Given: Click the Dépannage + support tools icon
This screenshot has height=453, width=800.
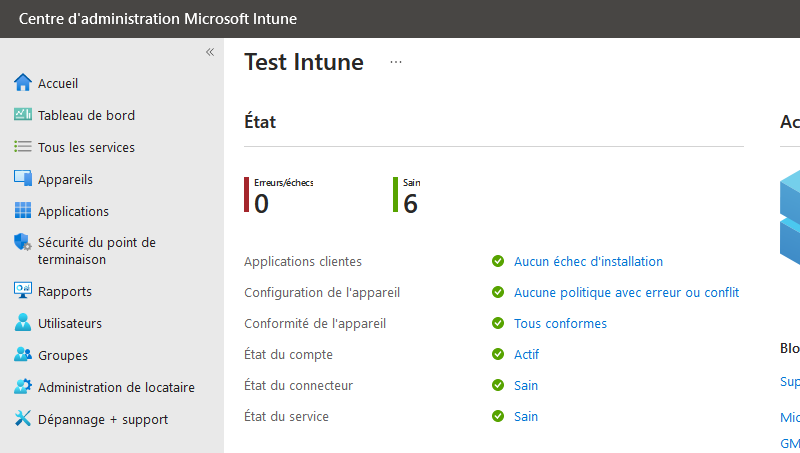Looking at the screenshot, I should coord(23,419).
